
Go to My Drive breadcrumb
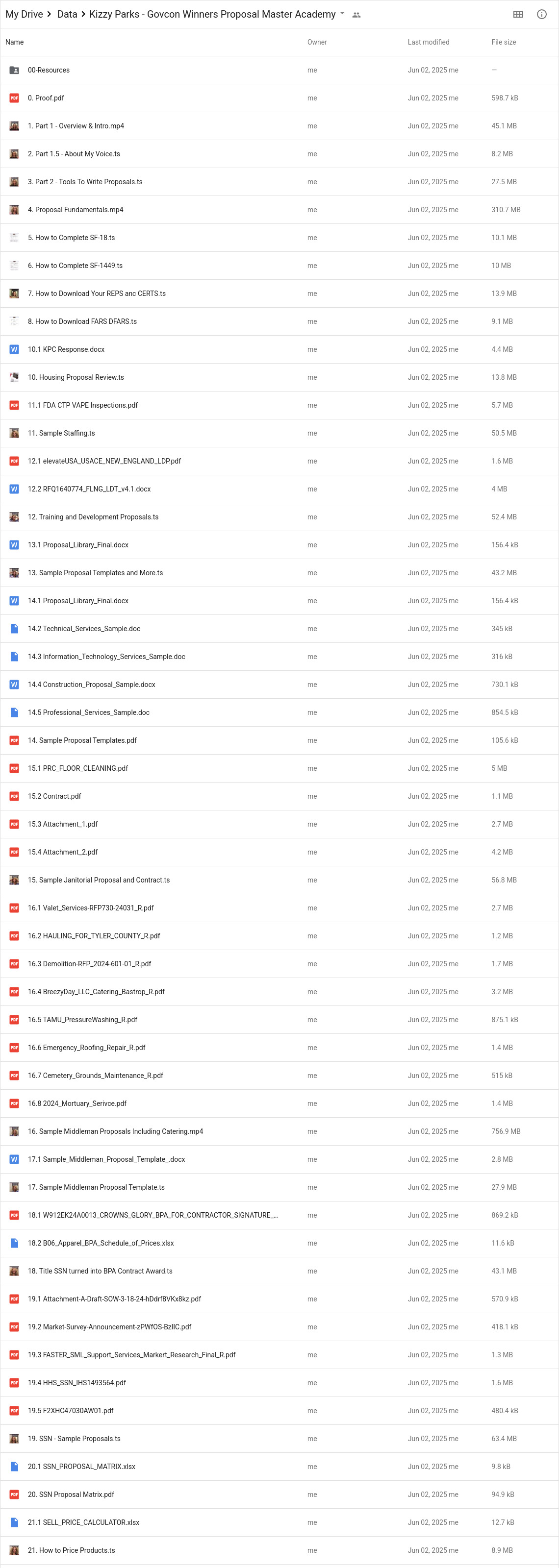coord(25,14)
